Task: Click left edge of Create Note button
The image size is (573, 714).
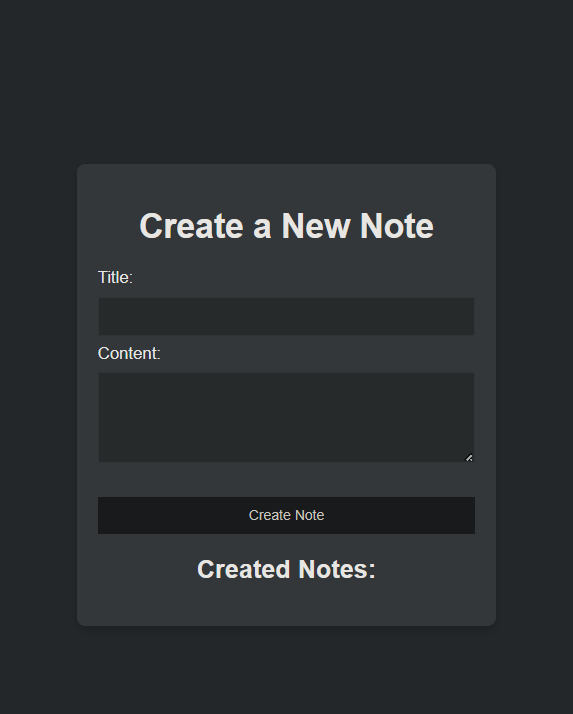Action: pos(102,515)
